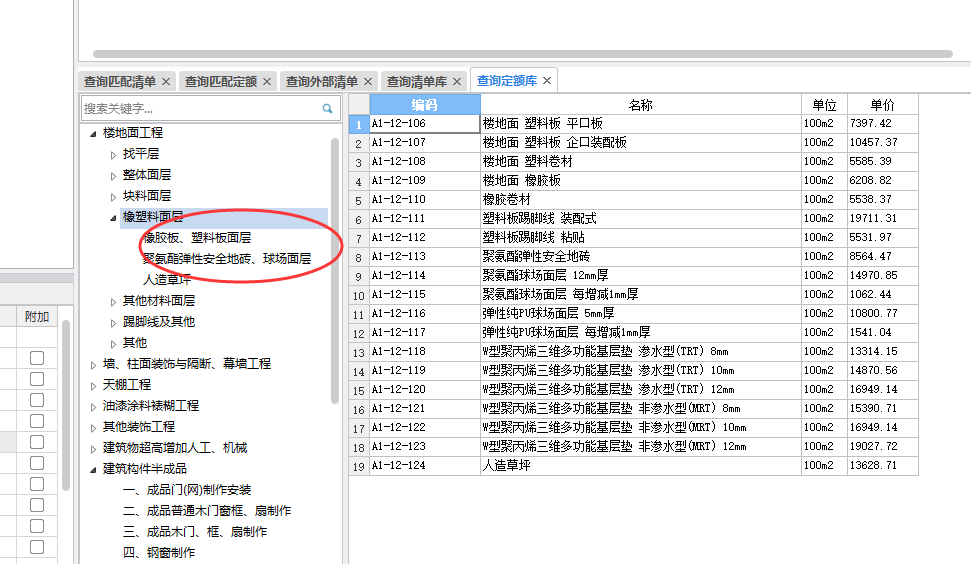Sort by the 编码 column header

coord(425,105)
